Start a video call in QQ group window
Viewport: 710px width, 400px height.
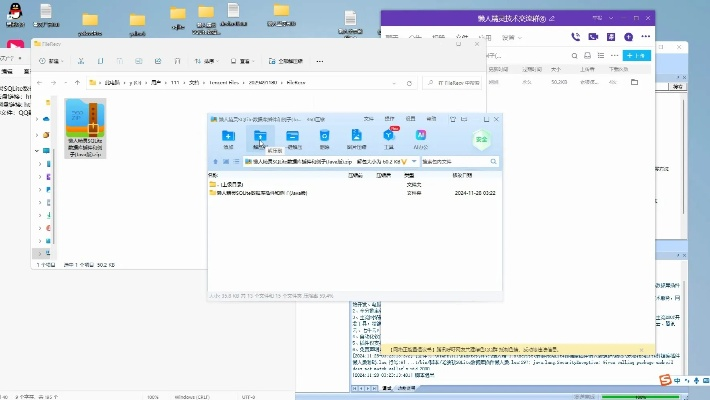593,37
